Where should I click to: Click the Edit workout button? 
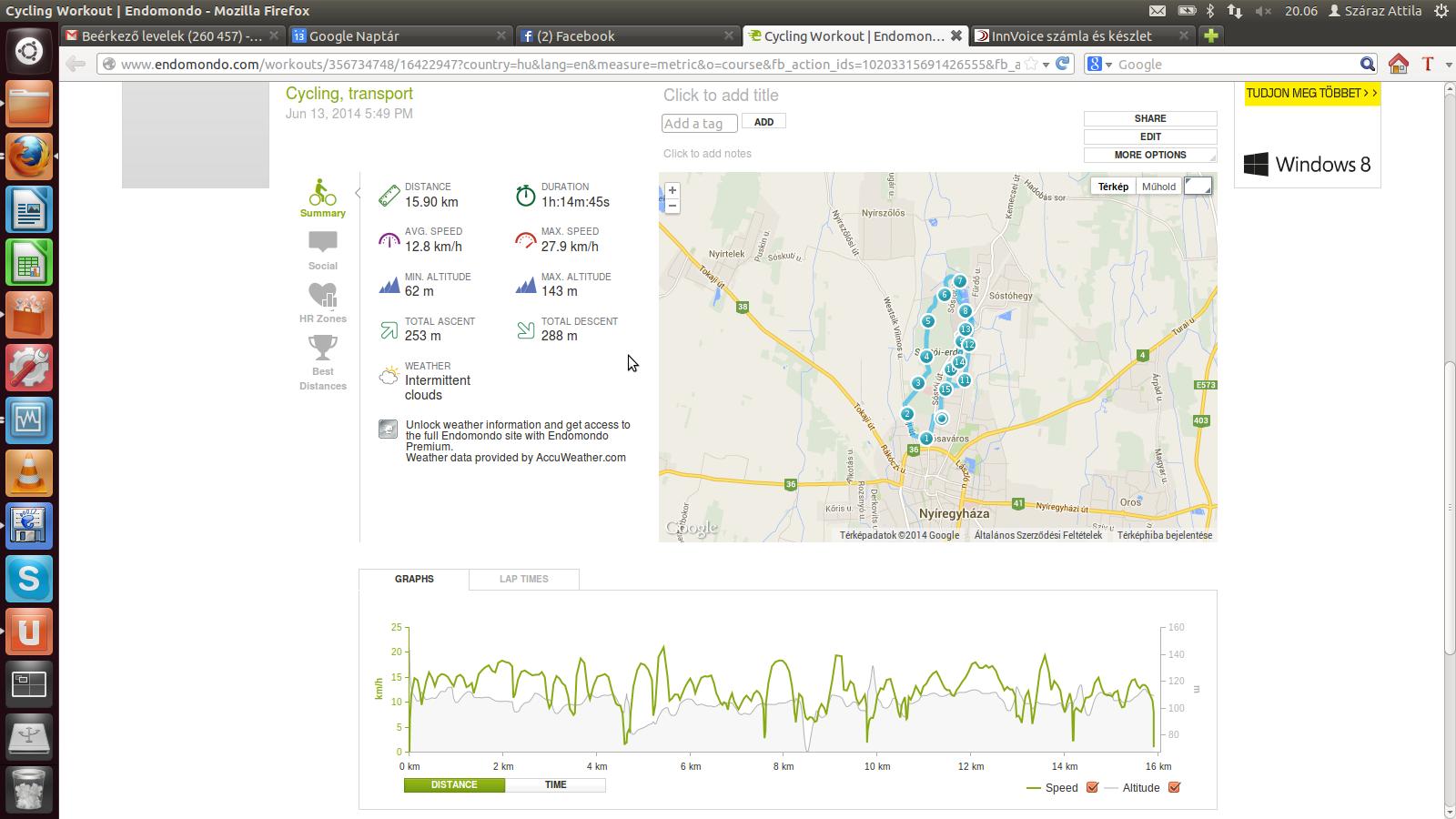click(x=1150, y=136)
